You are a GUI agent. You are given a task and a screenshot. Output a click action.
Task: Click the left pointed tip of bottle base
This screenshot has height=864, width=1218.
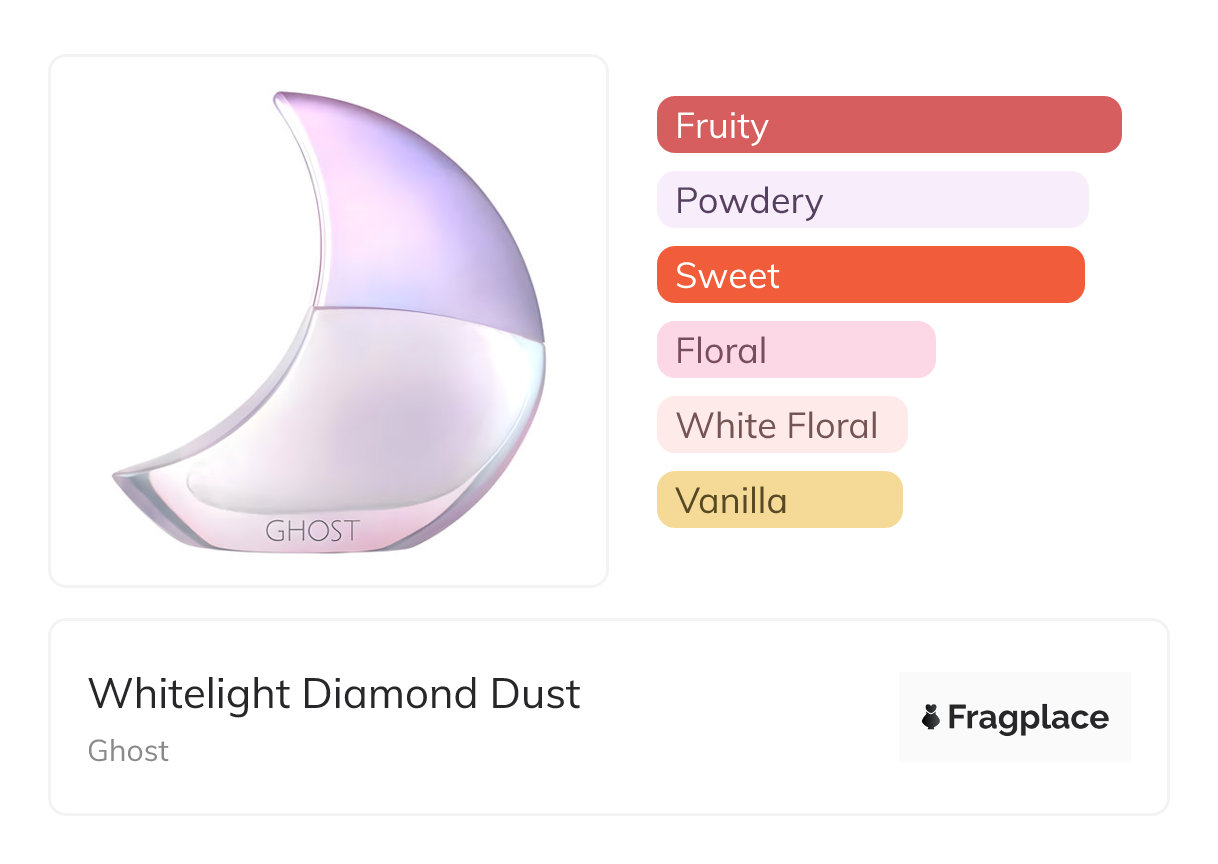(118, 478)
